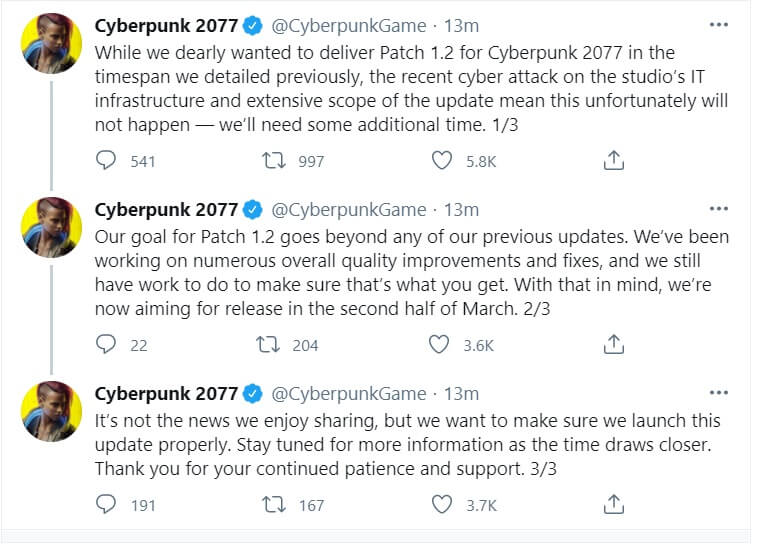Reply to the second tweet with 22 replies

coord(106,345)
